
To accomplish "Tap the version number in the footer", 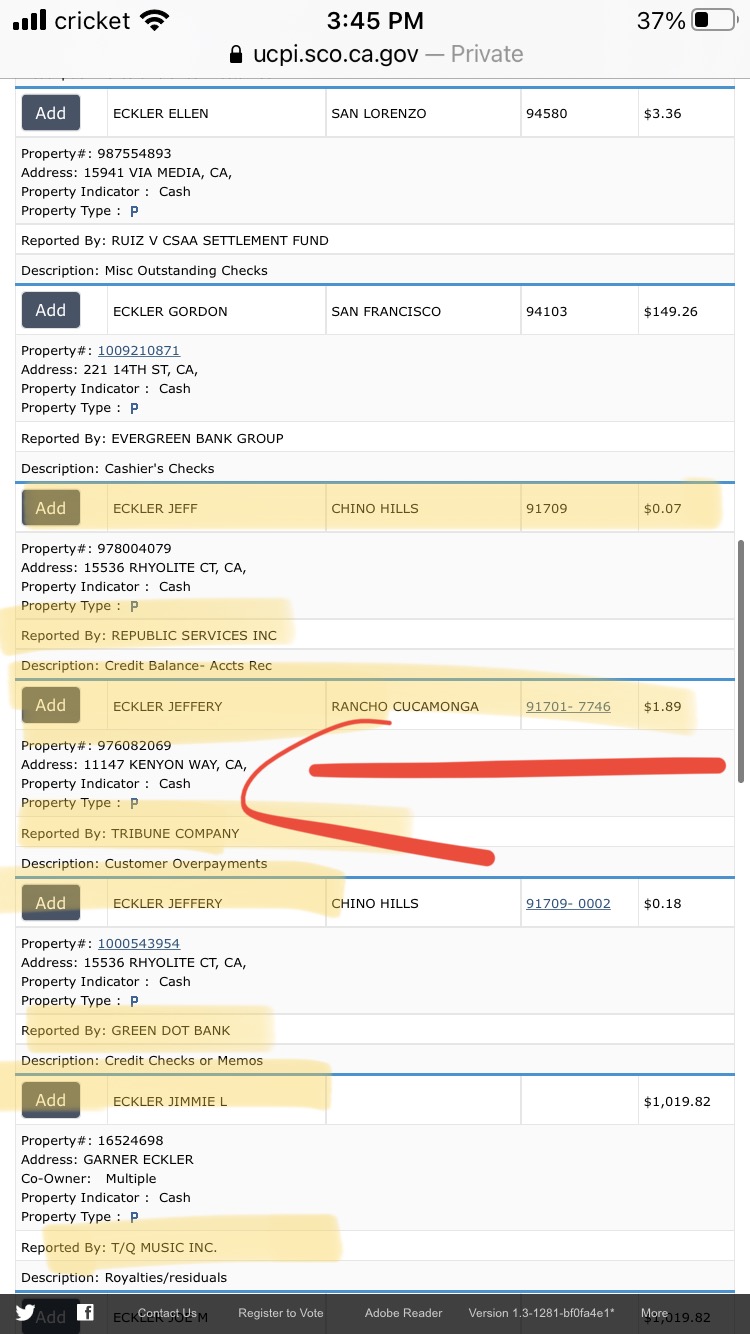I will (542, 1313).
